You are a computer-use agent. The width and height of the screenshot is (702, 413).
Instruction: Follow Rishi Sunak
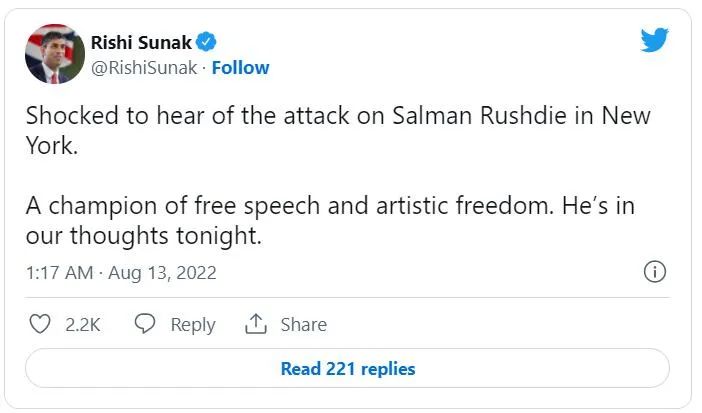tap(240, 68)
